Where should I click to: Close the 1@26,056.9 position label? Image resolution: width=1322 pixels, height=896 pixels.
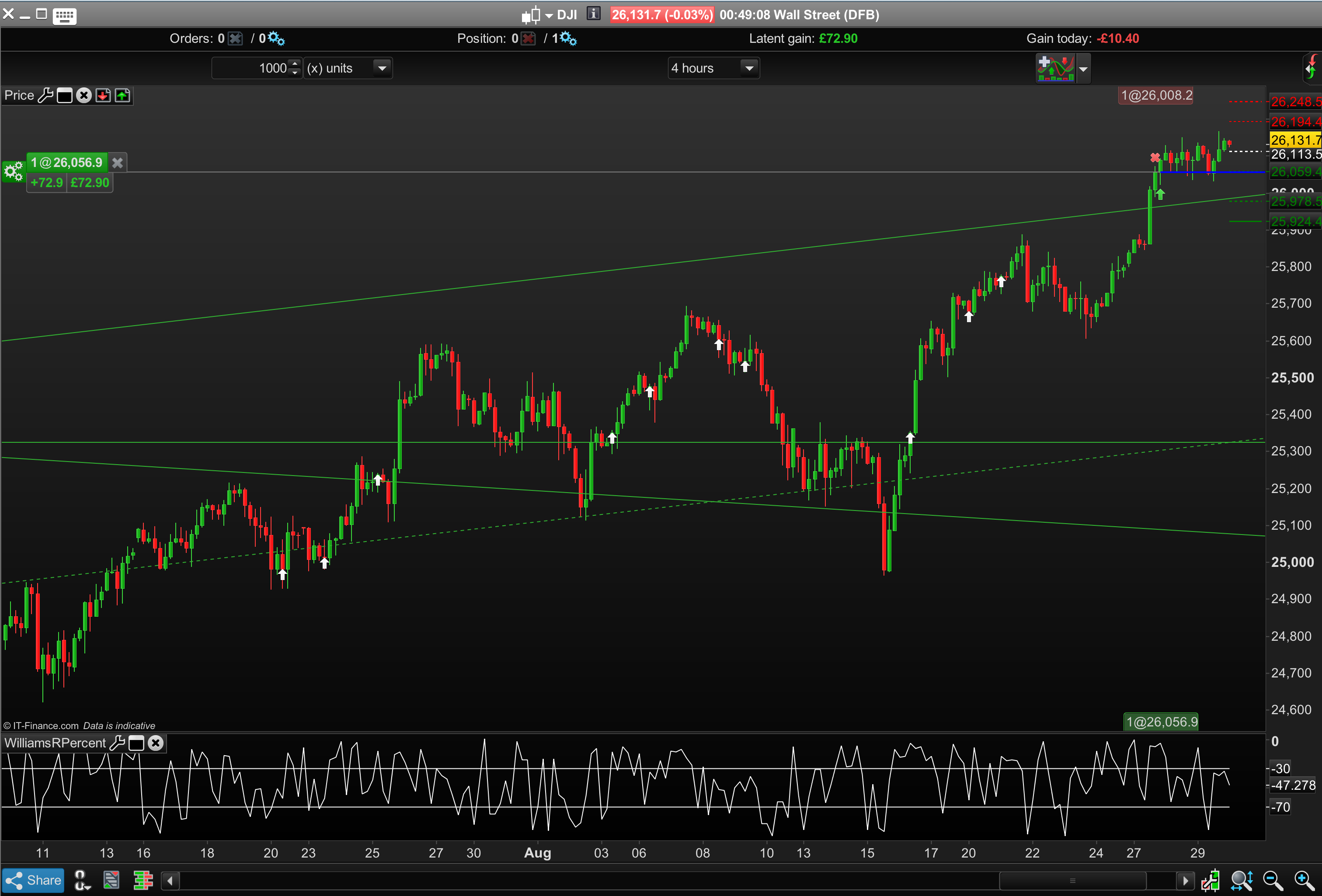(x=117, y=163)
